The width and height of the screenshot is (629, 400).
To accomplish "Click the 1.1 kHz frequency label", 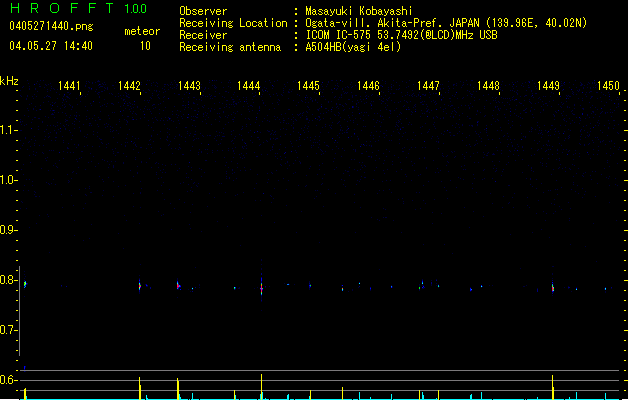I will tap(8, 130).
